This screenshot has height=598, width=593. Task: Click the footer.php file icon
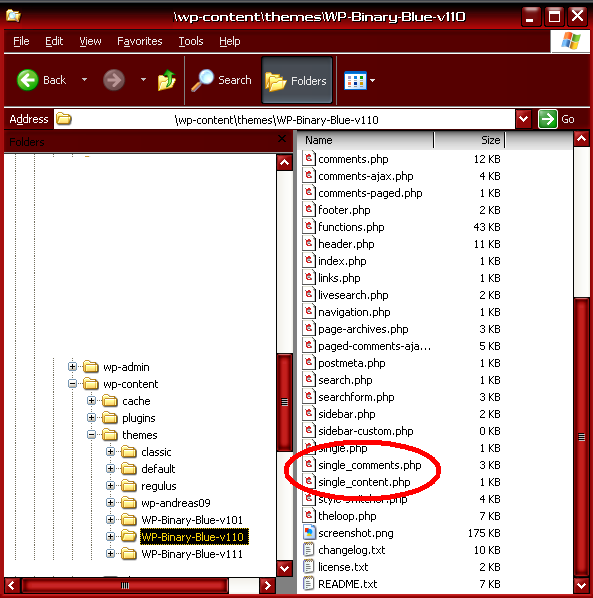coord(309,209)
